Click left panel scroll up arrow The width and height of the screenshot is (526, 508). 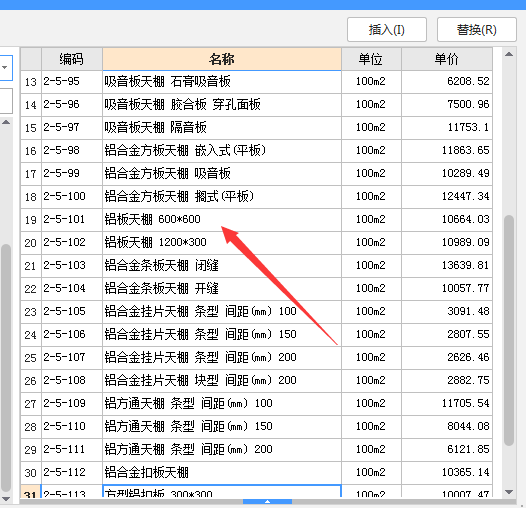[x=6, y=122]
